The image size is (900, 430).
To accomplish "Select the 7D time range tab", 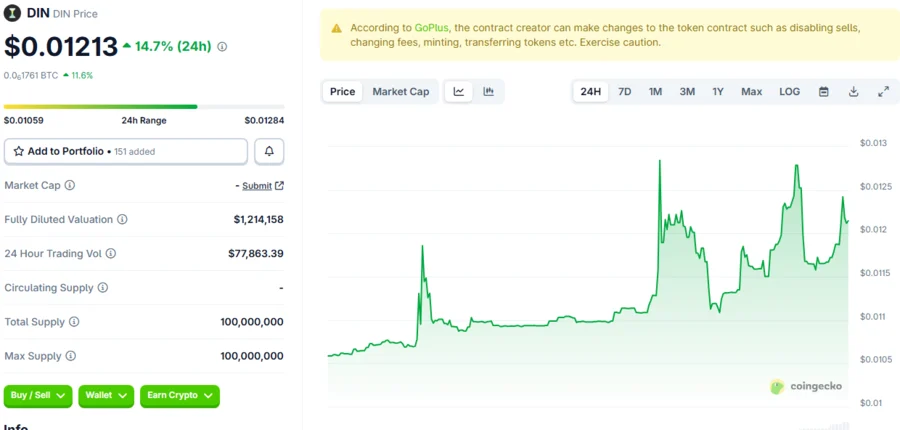I will pos(624,92).
